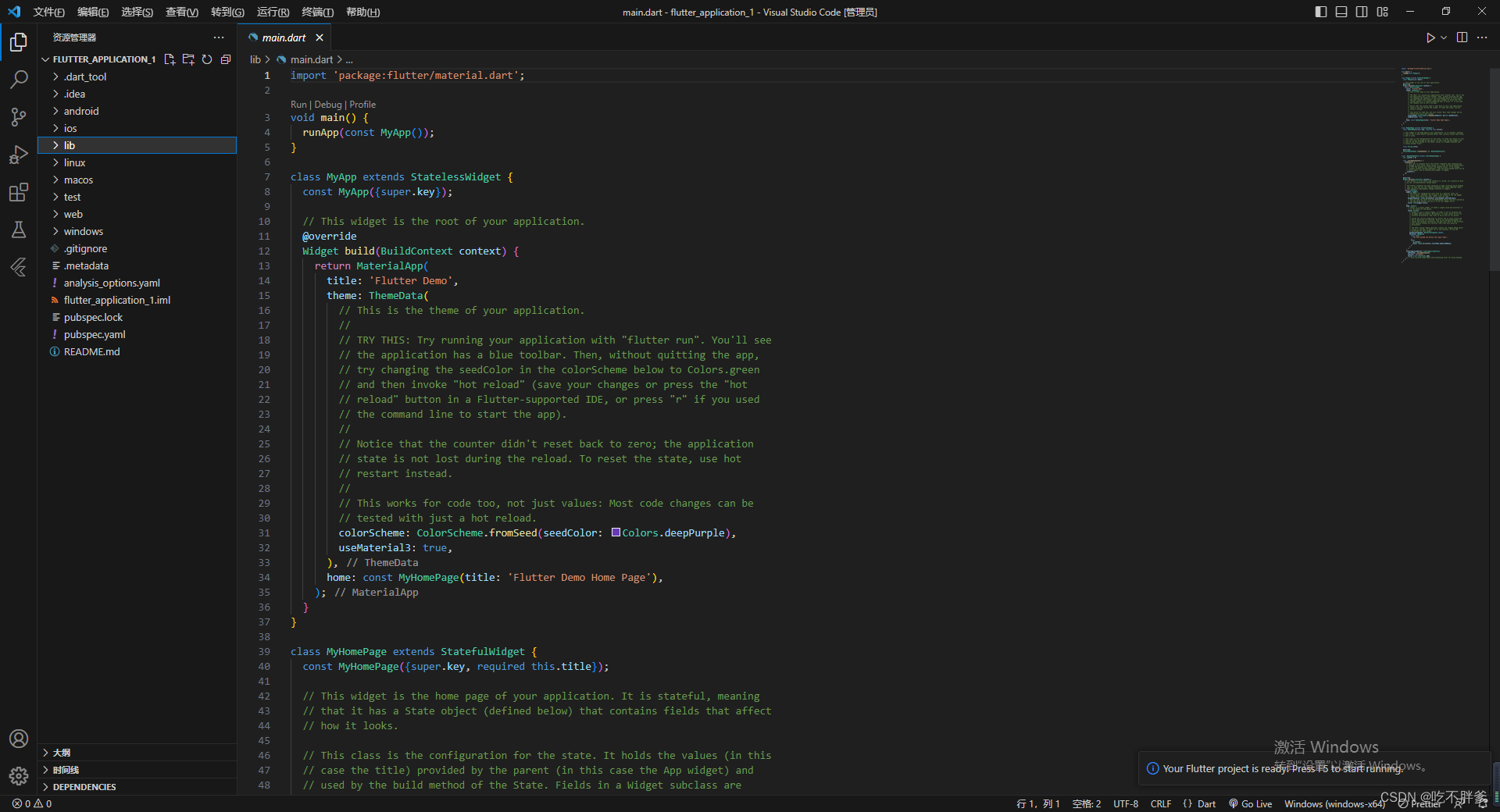Expand the .dart_tool folder

click(137, 77)
